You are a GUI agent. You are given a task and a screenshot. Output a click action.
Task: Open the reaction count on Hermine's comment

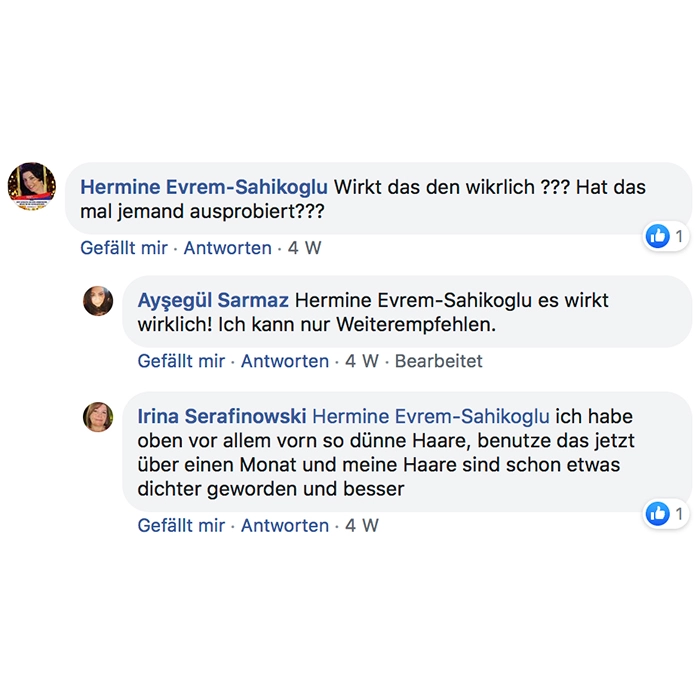tap(679, 236)
